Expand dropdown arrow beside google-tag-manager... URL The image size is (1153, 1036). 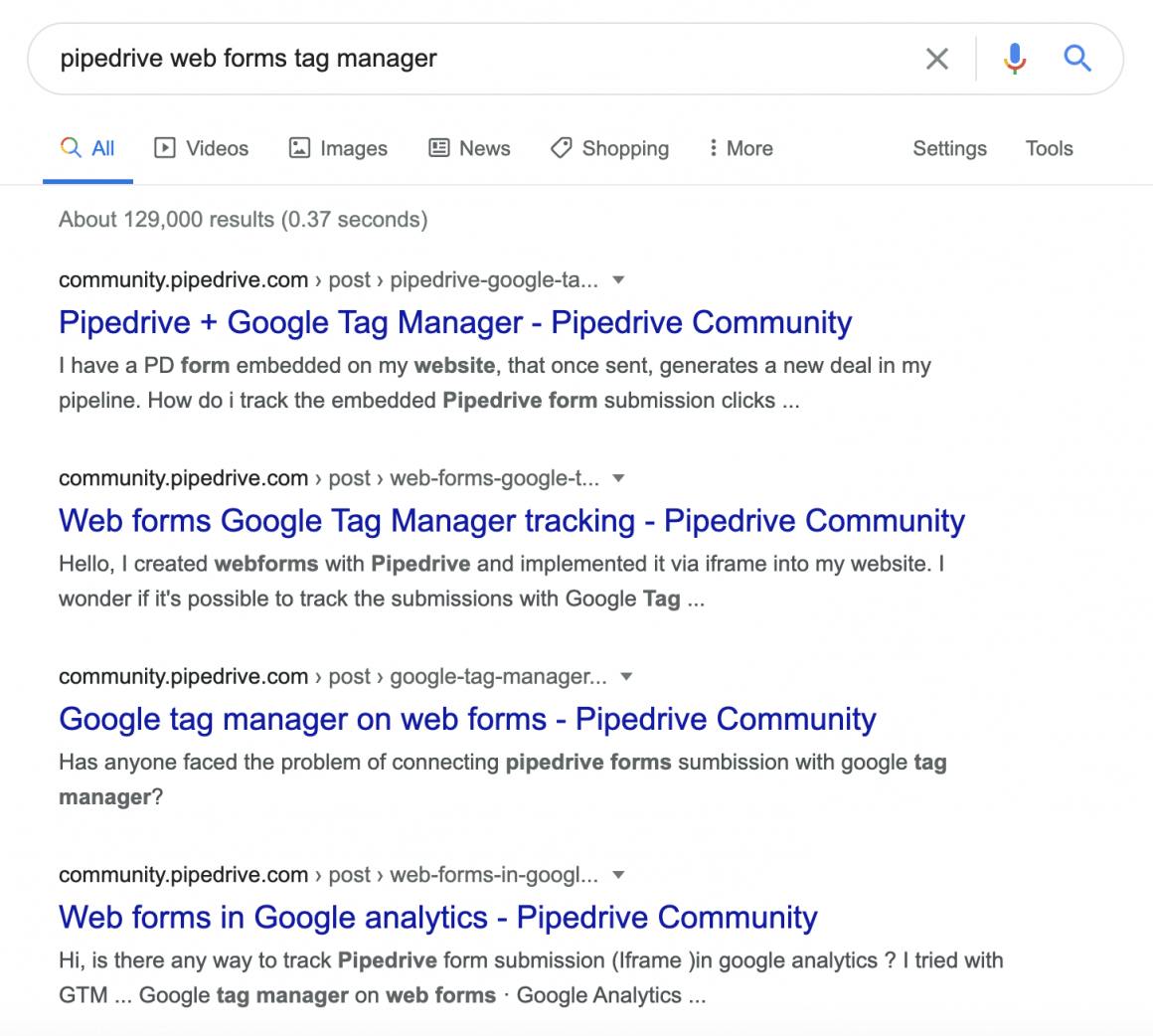626,677
